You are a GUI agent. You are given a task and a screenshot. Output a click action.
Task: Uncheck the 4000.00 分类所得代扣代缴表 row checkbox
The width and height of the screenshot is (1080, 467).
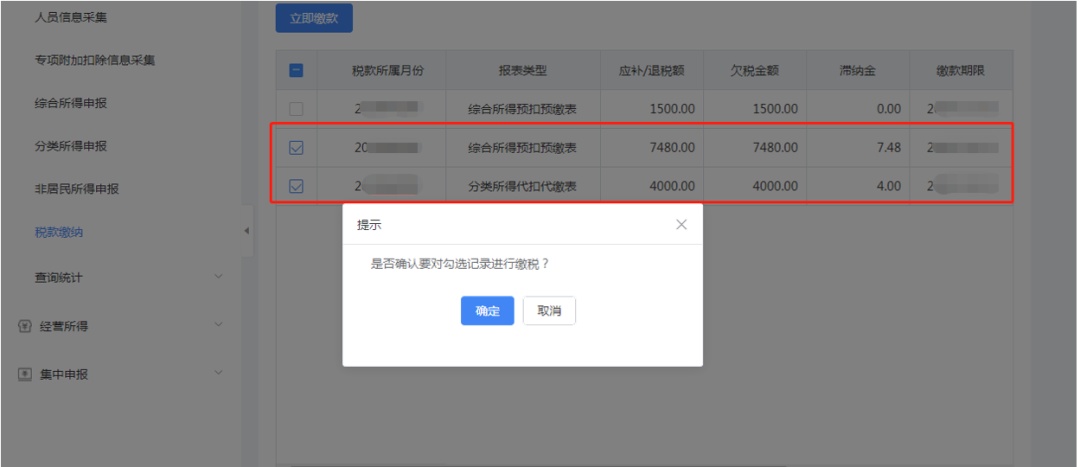[296, 186]
